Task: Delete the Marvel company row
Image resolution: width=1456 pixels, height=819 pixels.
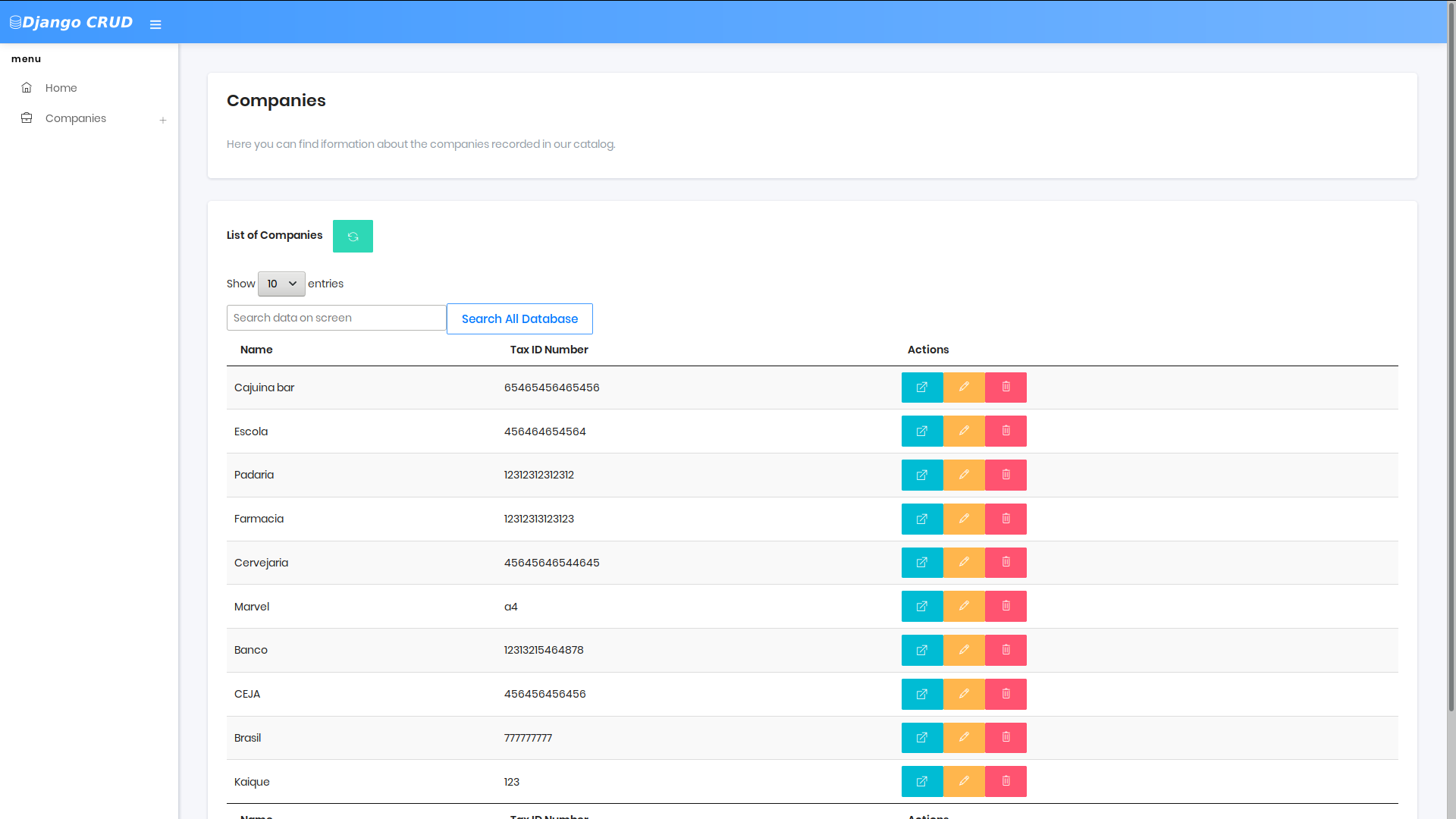Action: coord(1006,607)
